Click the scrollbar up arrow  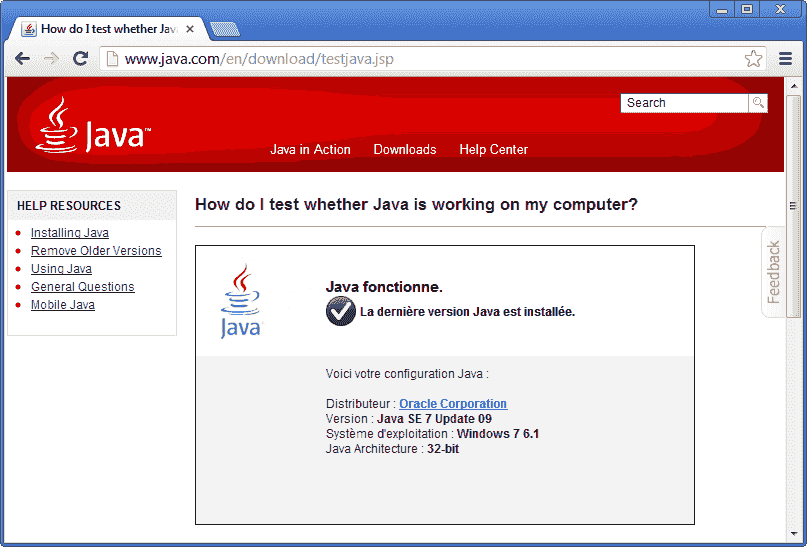(x=794, y=86)
